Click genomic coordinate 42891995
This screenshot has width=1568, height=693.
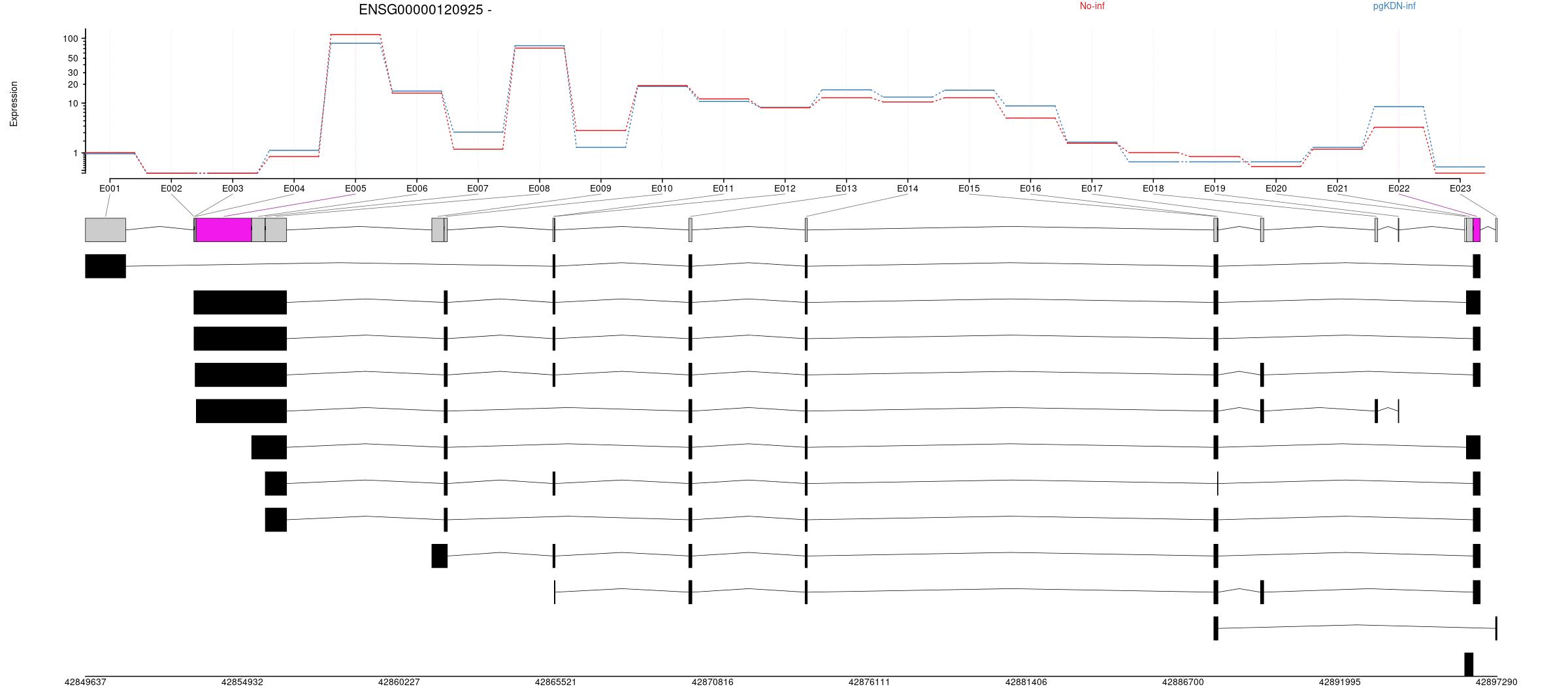click(x=1340, y=682)
